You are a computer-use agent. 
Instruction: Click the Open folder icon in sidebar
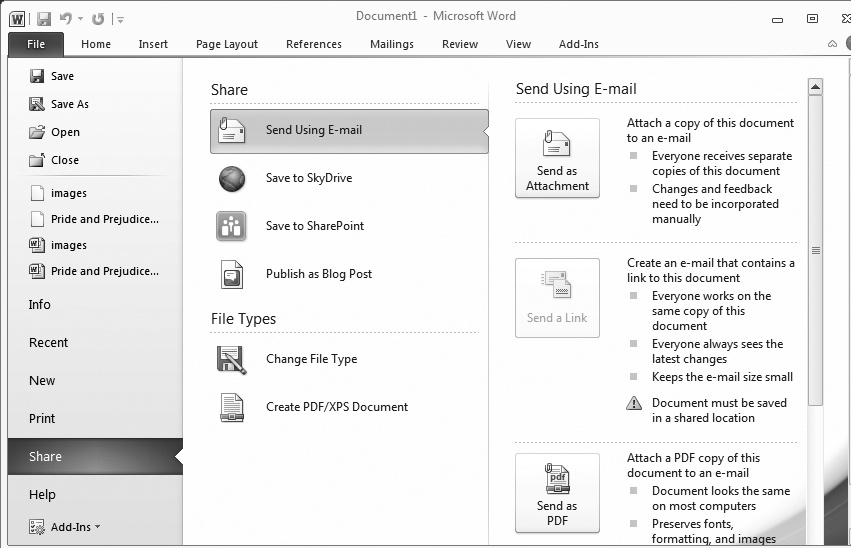pyautogui.click(x=37, y=132)
